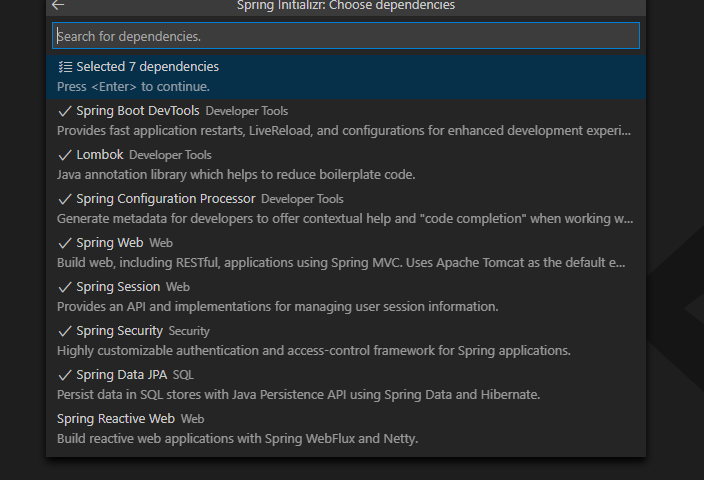Click the back arrow in Spring Initializr header
704x480 pixels.
(58, 5)
